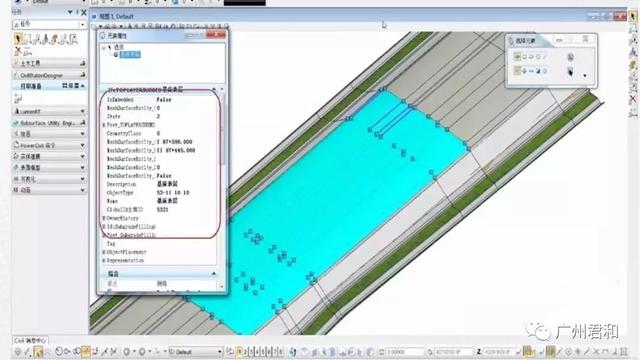Select the new selection mode icon
This screenshot has width=640, height=360.
517,71
